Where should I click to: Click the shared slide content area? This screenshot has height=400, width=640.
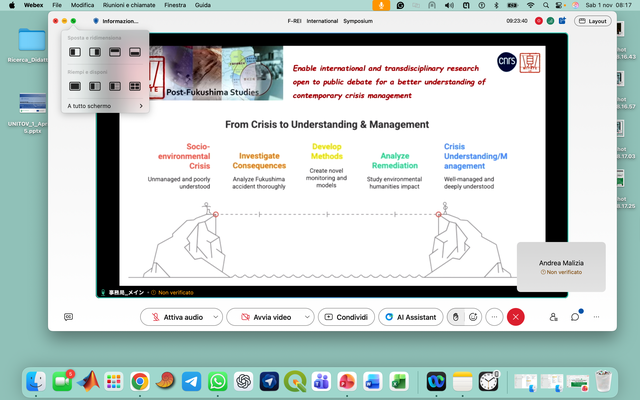click(x=332, y=165)
